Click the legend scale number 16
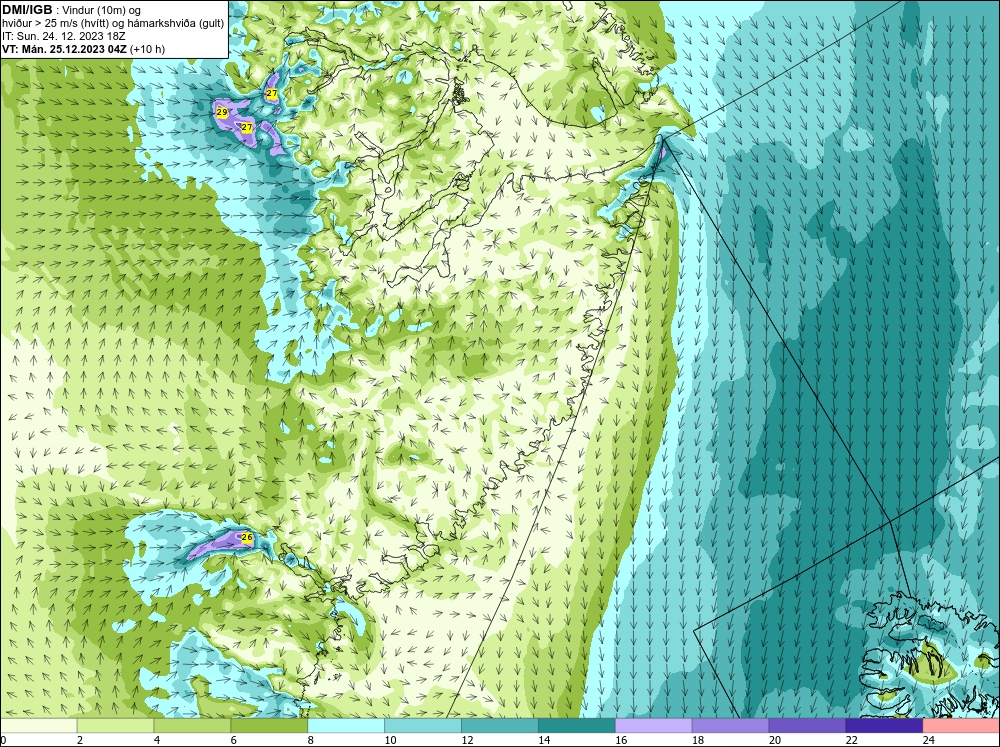Screen dimensions: 1000x747 621,740
